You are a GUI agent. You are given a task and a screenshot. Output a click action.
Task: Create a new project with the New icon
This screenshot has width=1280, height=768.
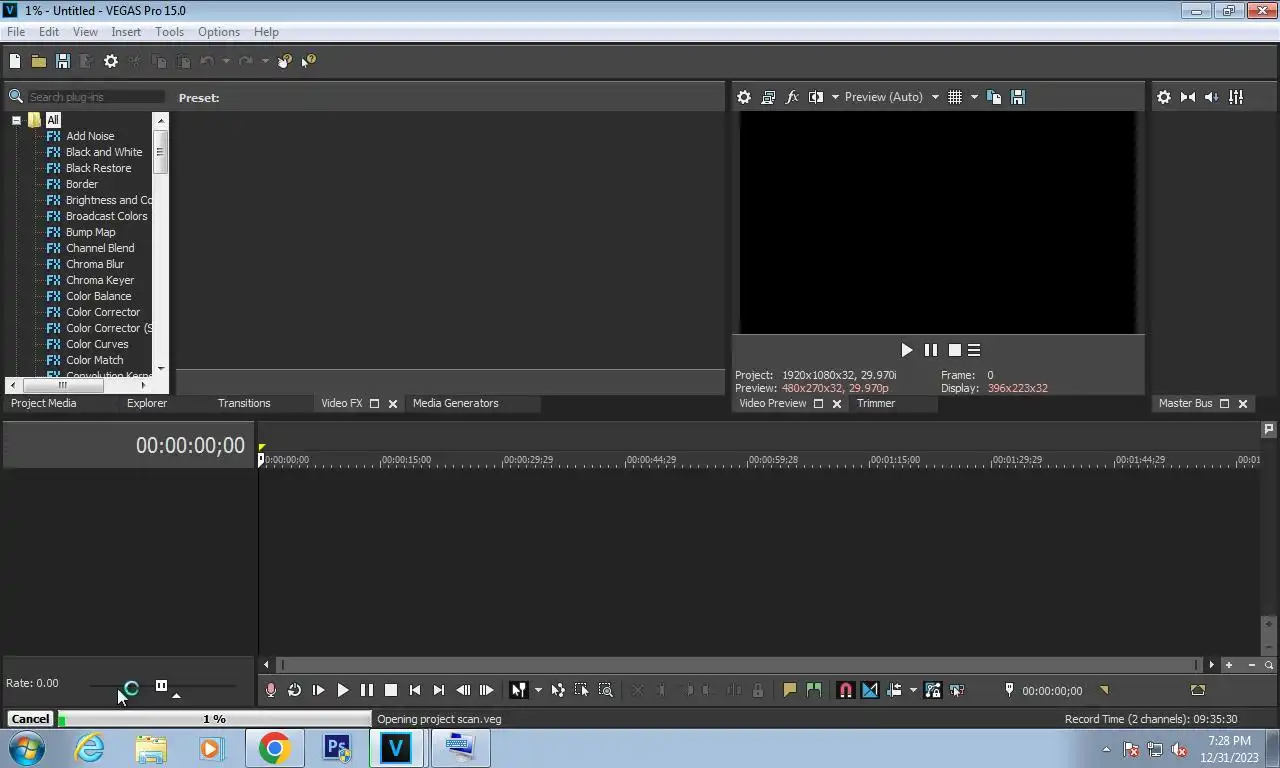pos(15,61)
